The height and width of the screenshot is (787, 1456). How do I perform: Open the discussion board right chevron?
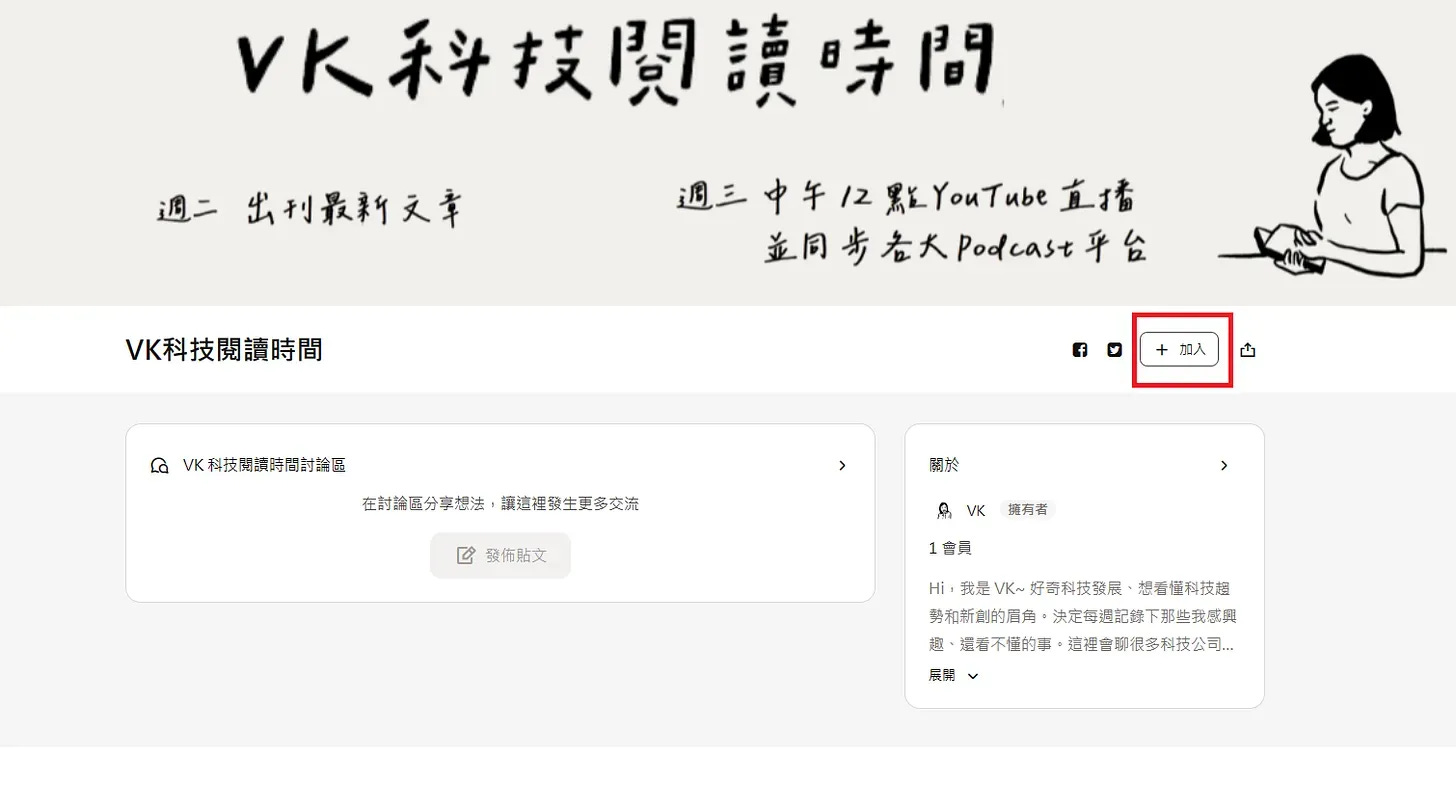coord(842,466)
